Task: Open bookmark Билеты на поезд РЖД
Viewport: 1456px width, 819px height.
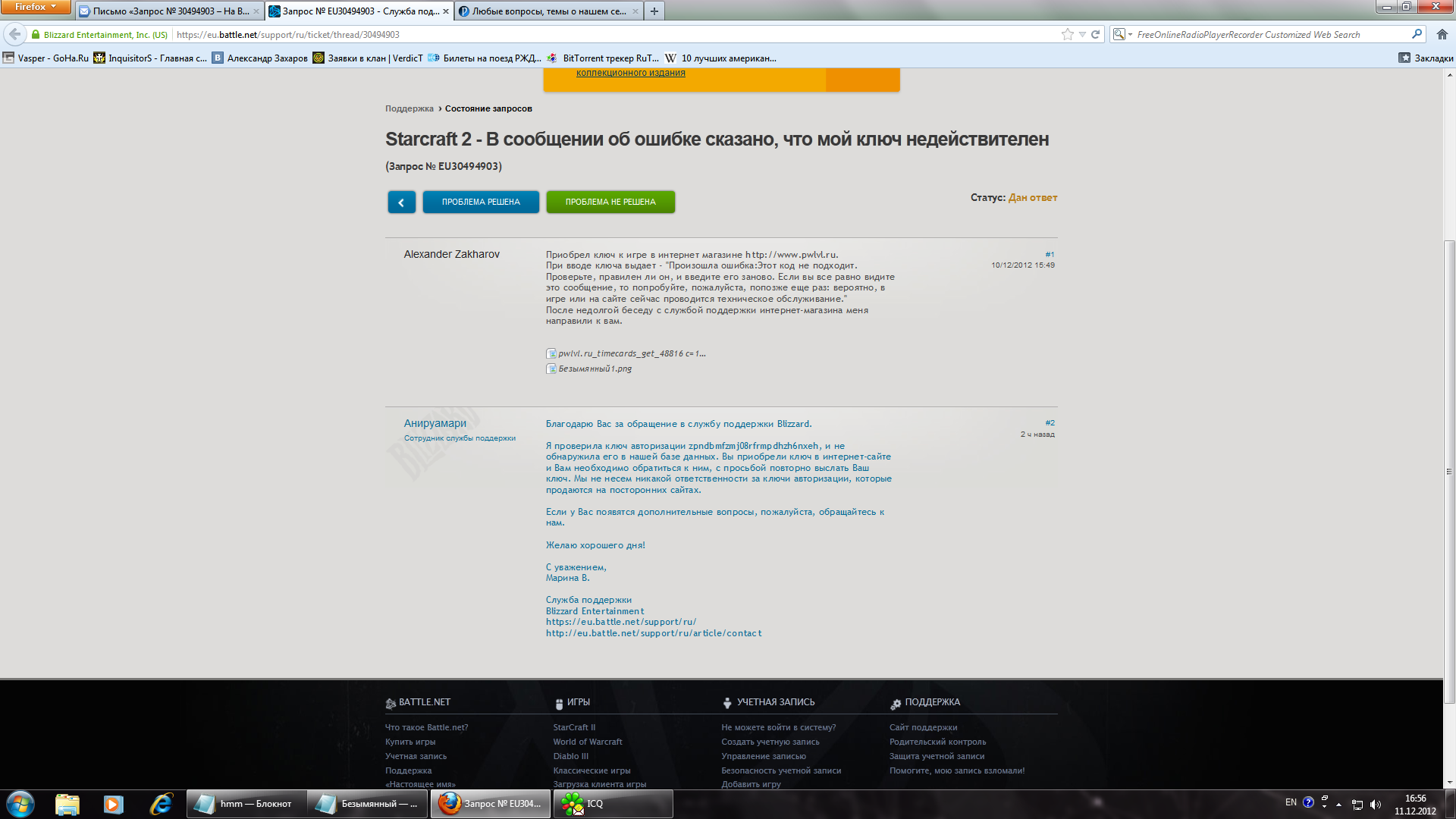Action: (485, 58)
